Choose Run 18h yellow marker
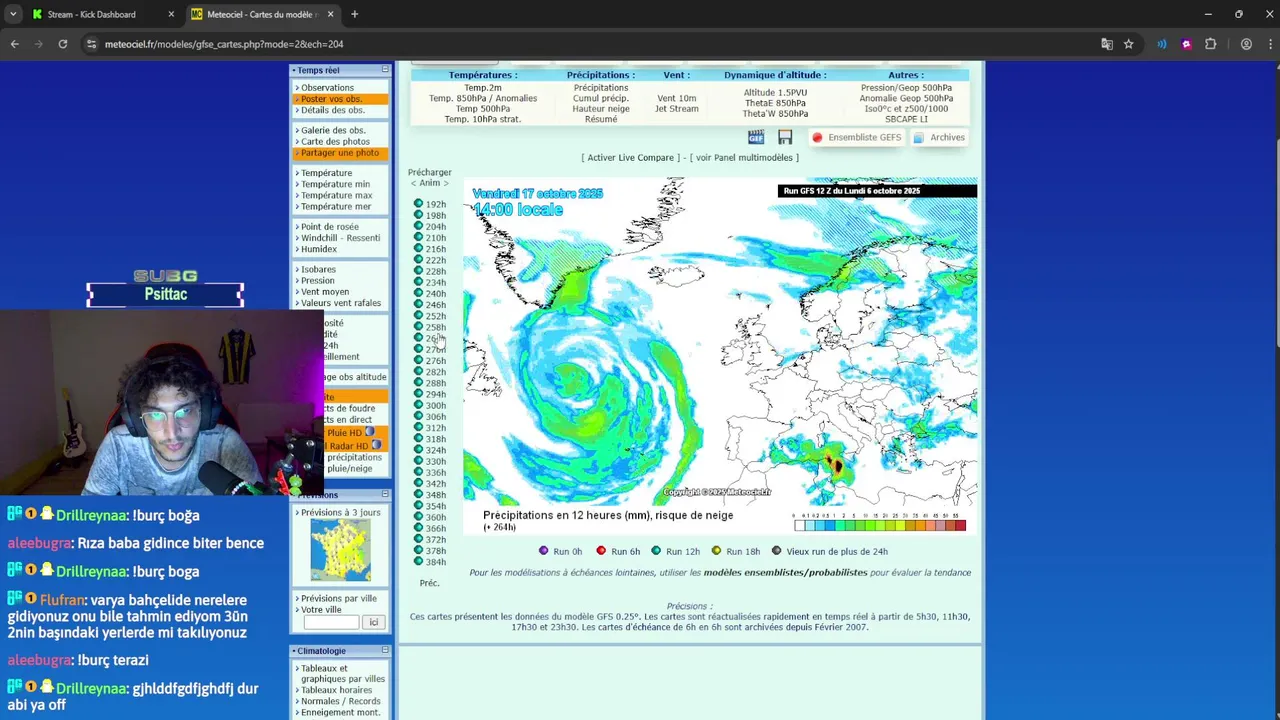1280x720 pixels. click(x=716, y=551)
